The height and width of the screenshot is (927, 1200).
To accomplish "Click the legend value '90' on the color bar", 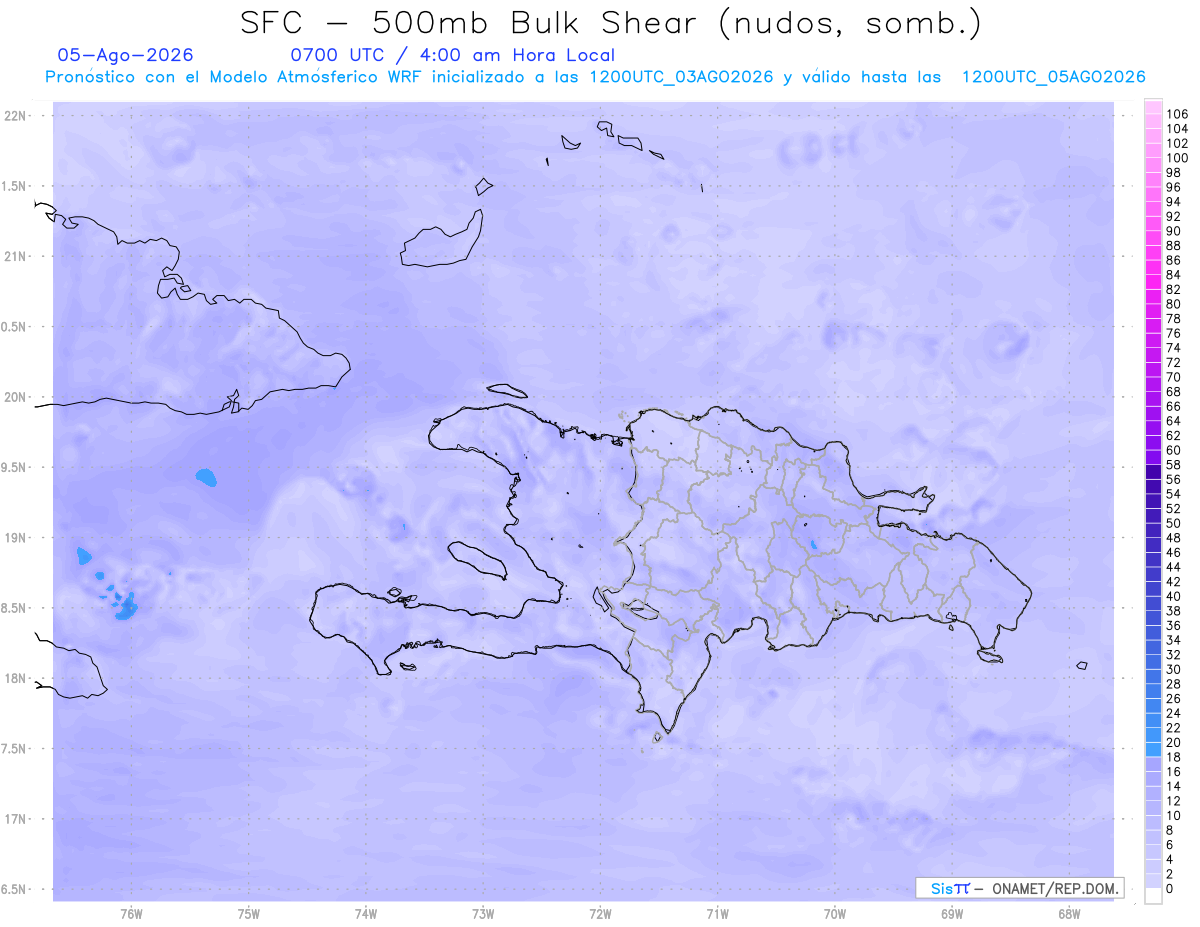I will click(1173, 231).
